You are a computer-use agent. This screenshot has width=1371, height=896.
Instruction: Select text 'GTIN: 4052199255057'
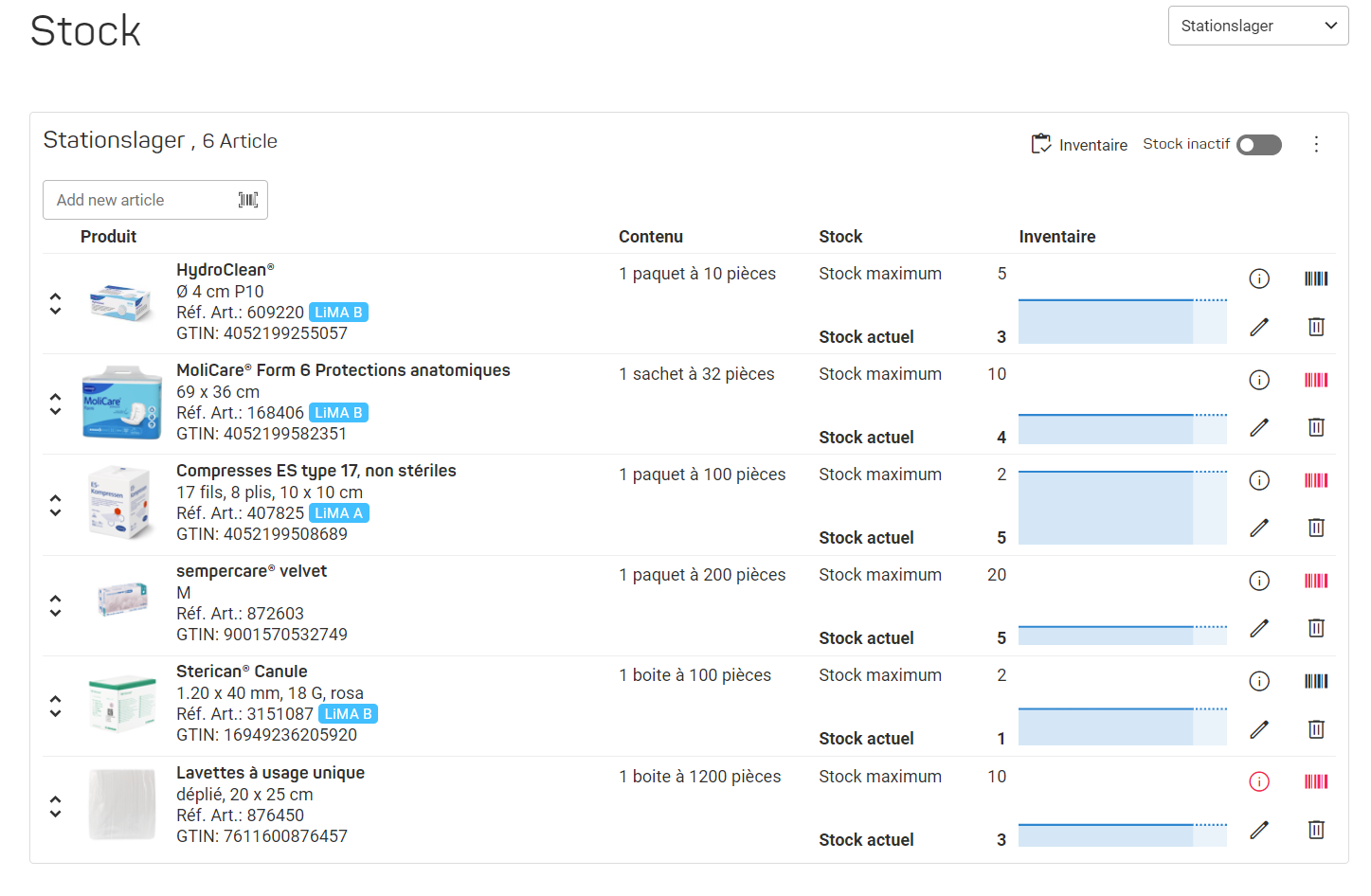click(262, 333)
